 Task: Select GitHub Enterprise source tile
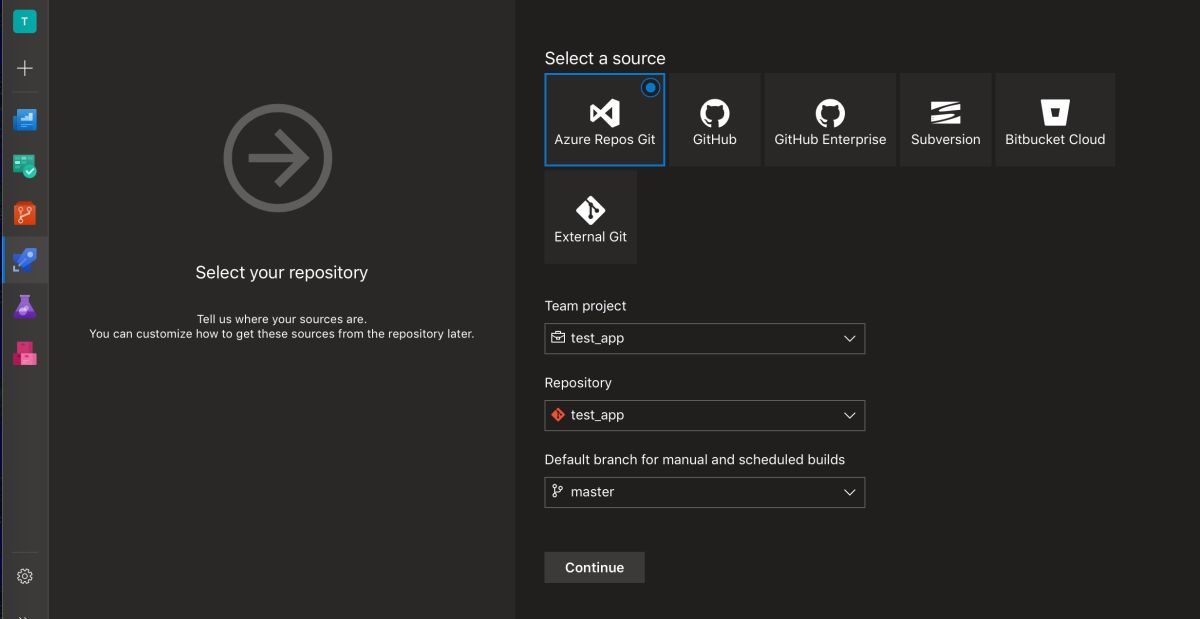[x=830, y=119]
